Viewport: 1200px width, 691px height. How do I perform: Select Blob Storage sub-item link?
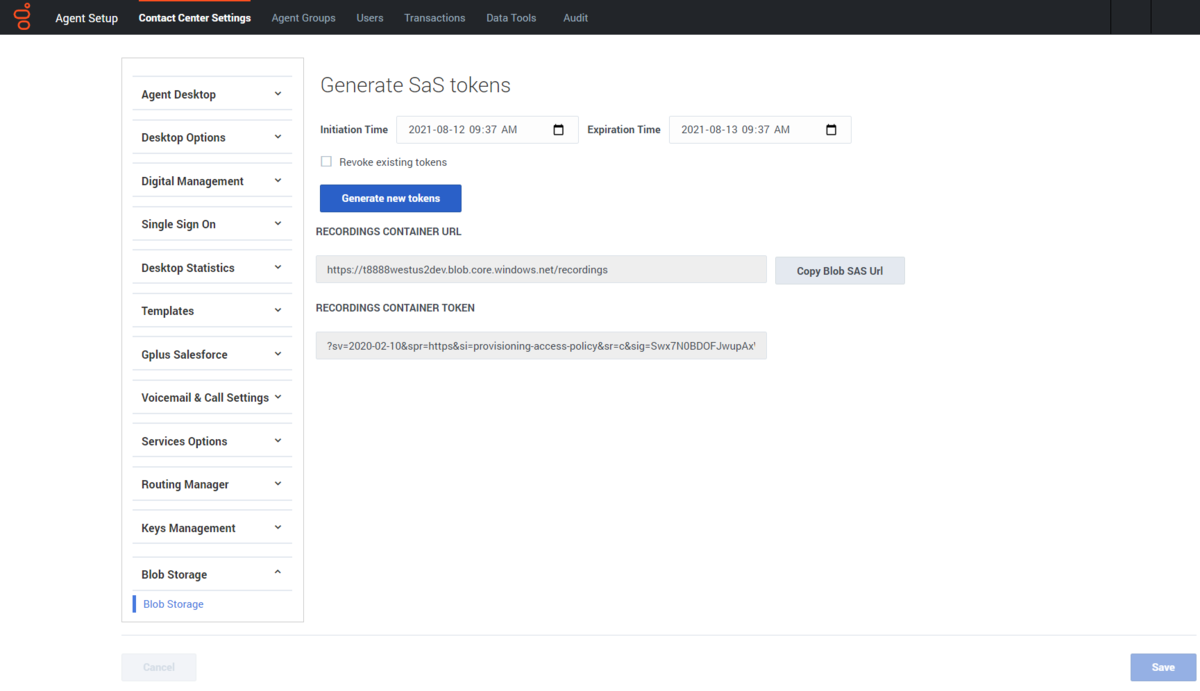(173, 604)
